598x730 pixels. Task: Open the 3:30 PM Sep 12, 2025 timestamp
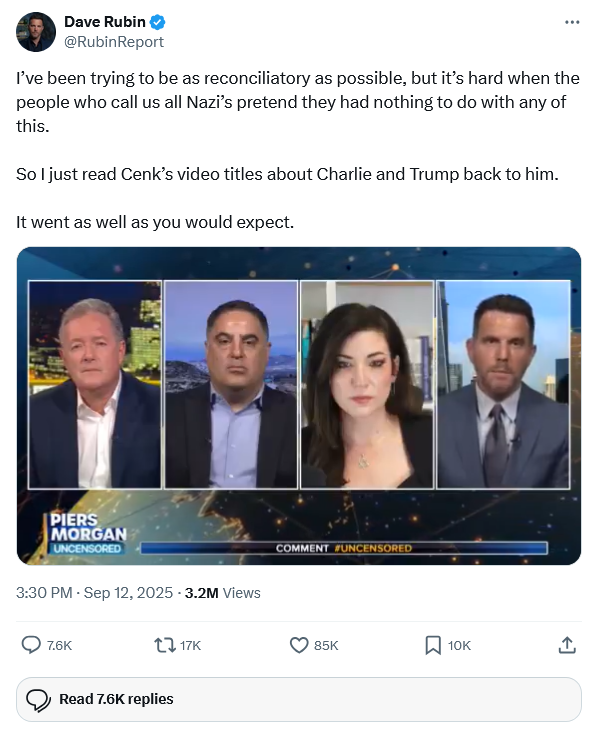point(95,593)
